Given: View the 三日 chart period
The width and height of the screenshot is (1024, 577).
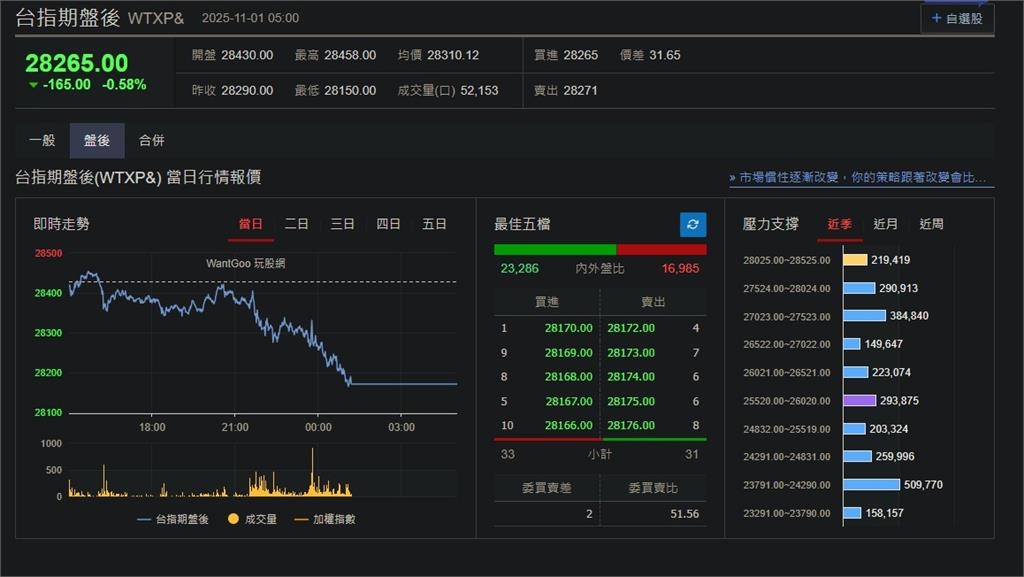Looking at the screenshot, I should pyautogui.click(x=342, y=224).
